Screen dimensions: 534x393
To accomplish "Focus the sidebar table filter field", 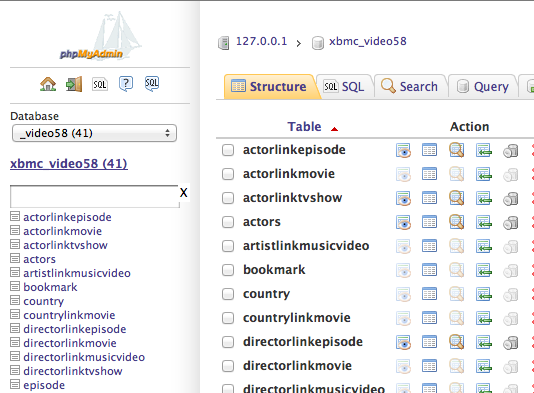I will (x=95, y=196).
